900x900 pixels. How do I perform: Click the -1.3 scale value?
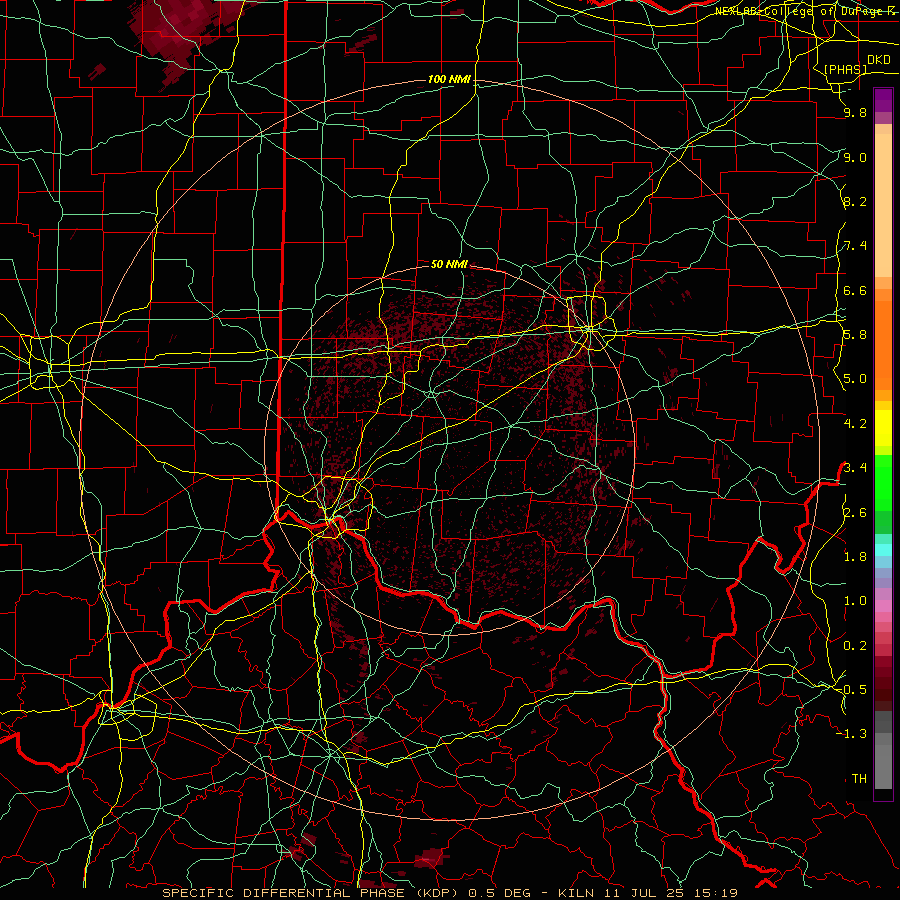852,734
